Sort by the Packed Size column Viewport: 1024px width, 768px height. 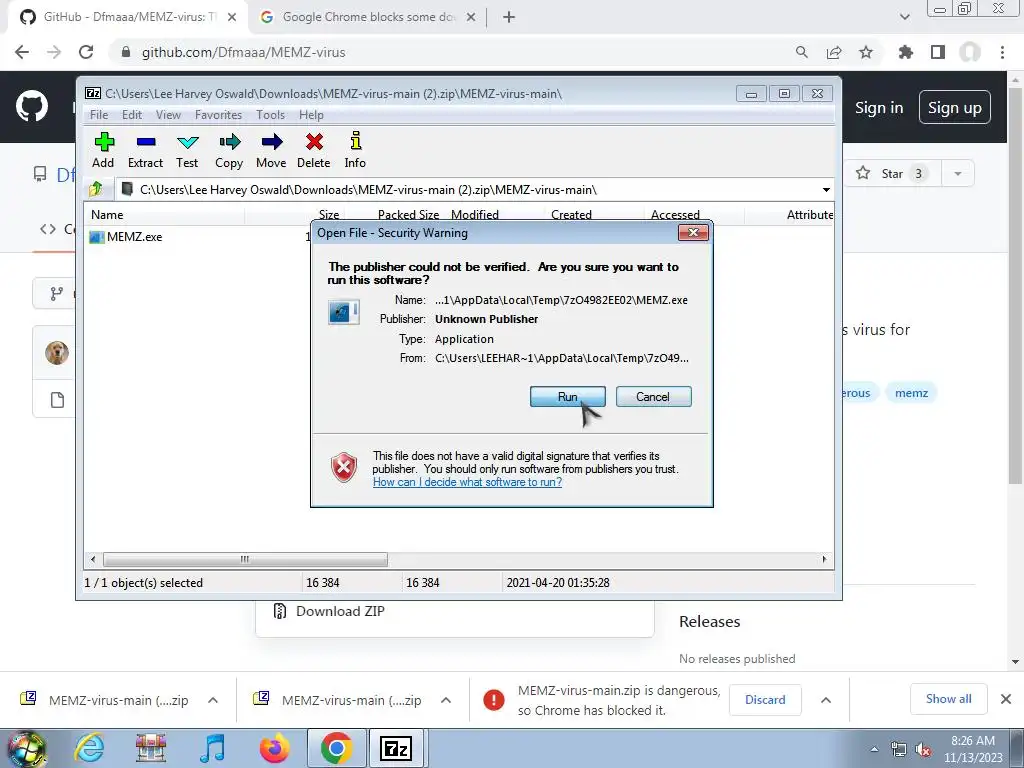pyautogui.click(x=408, y=215)
